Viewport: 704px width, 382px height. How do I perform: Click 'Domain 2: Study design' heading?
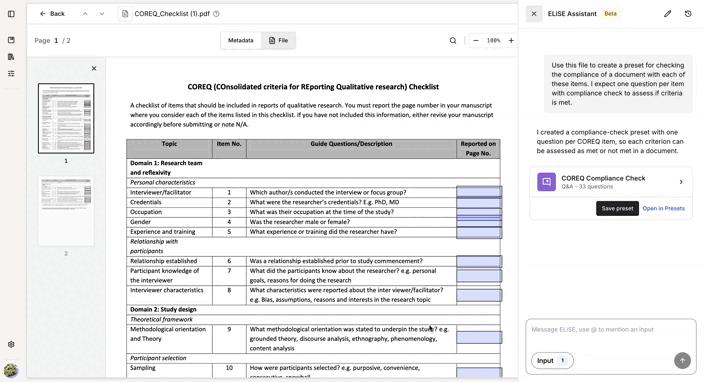coord(163,309)
